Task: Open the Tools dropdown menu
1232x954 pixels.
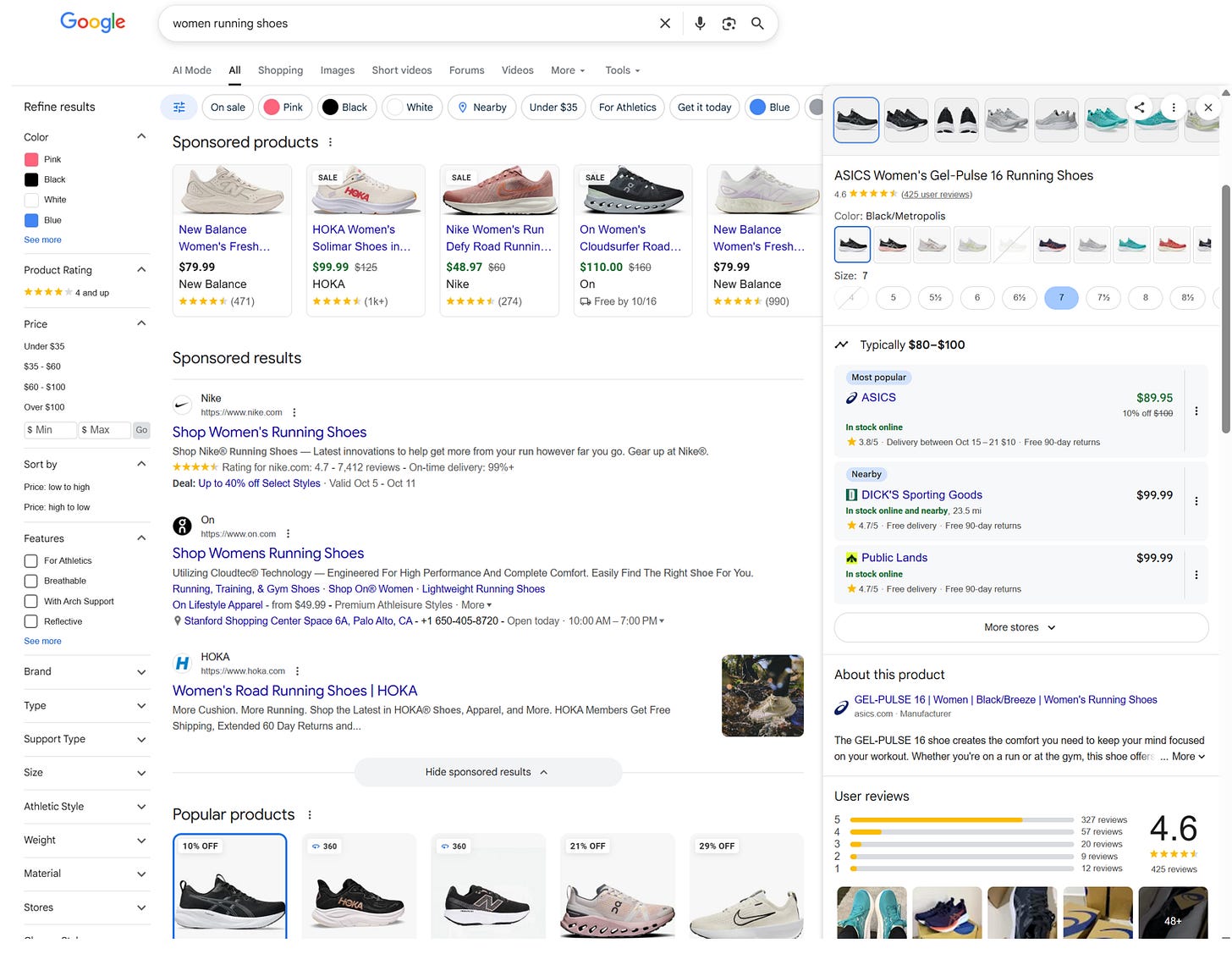Action: pyautogui.click(x=623, y=70)
